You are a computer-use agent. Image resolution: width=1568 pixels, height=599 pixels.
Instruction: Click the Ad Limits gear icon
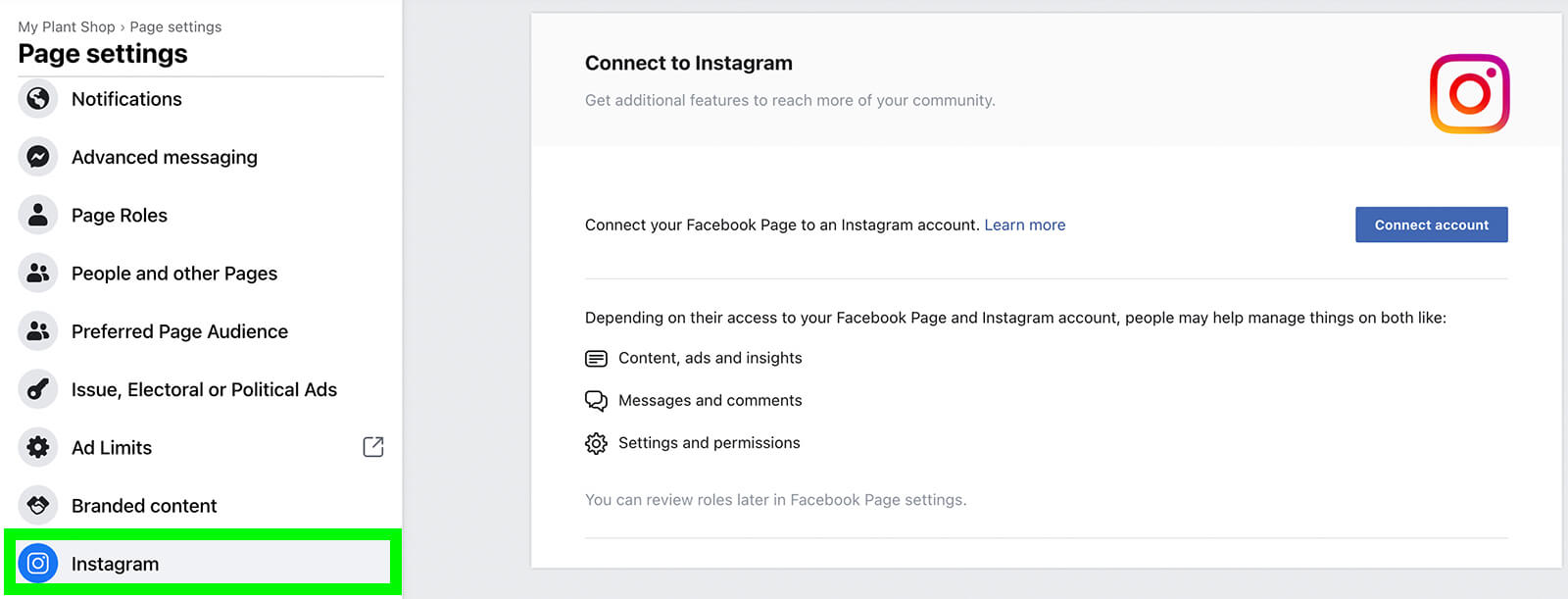pos(38,448)
